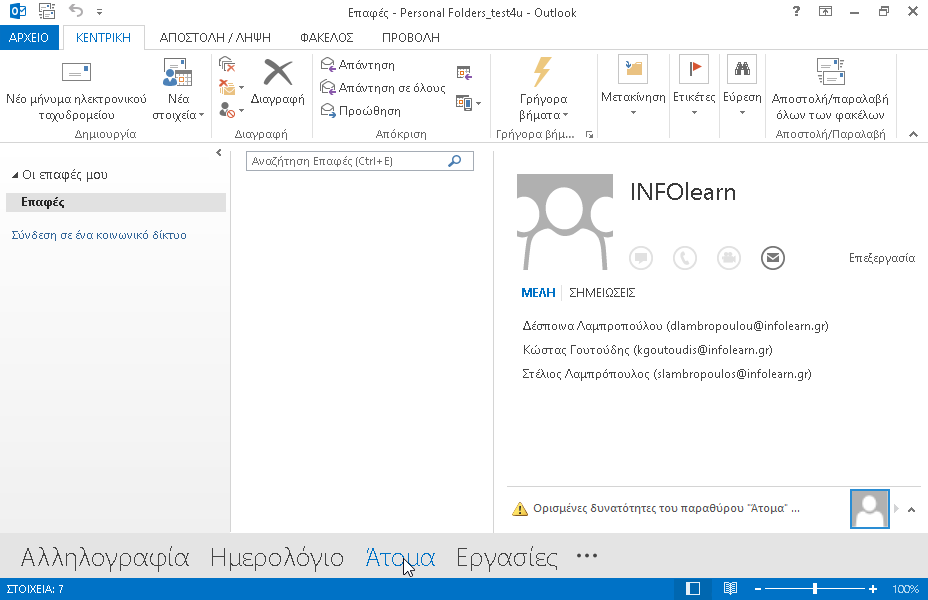Switch to the ΠΡΟΒΟΛΗ tab
Screen dimensions: 928x600
point(411,37)
